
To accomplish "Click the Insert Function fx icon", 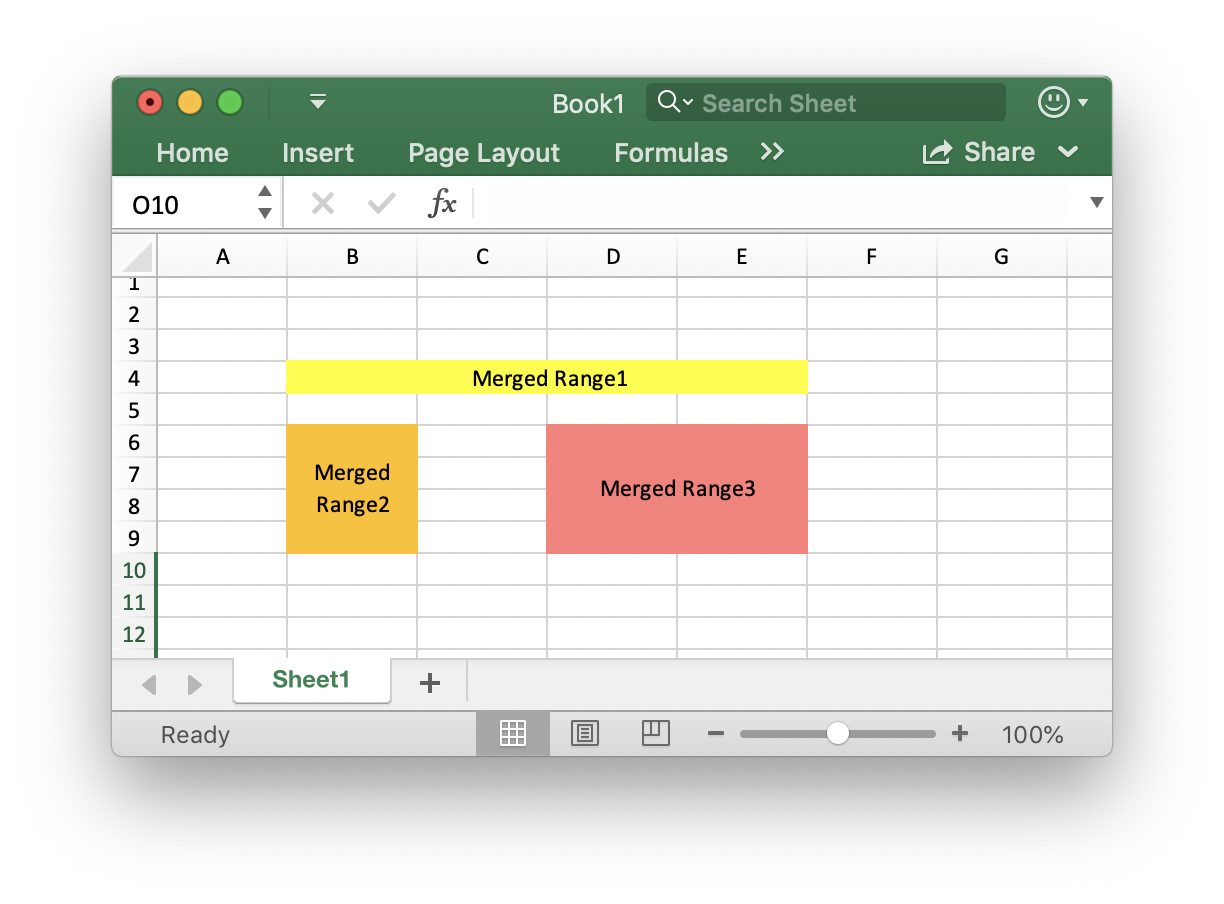I will point(443,202).
